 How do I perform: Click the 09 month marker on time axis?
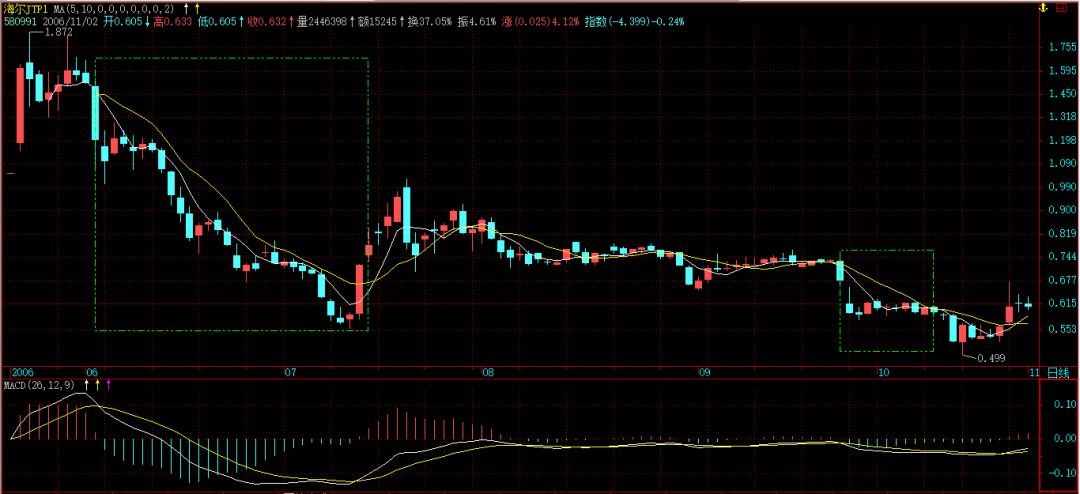tap(704, 373)
